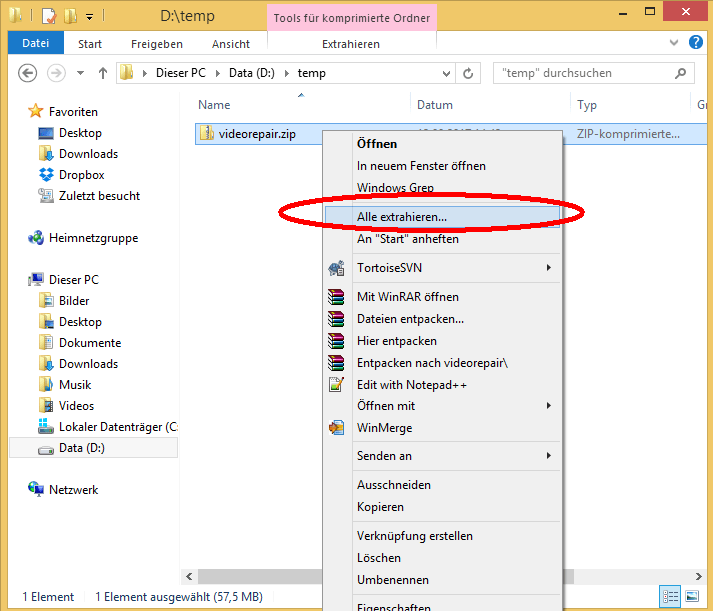Select Data (D:) in address breadcrumb
The image size is (713, 611).
251,73
